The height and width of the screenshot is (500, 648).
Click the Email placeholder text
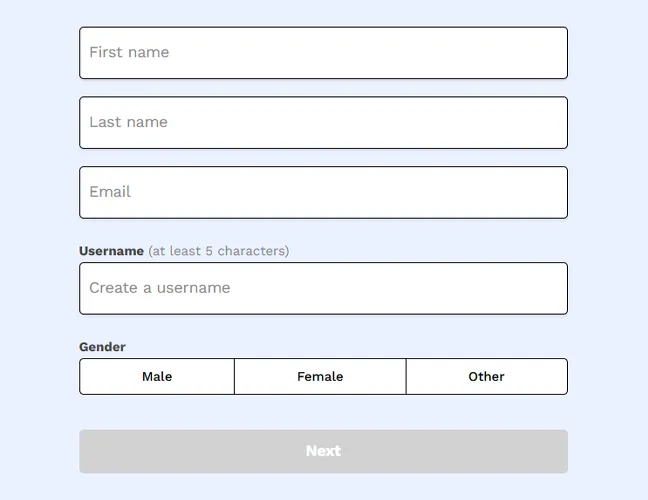click(x=110, y=192)
